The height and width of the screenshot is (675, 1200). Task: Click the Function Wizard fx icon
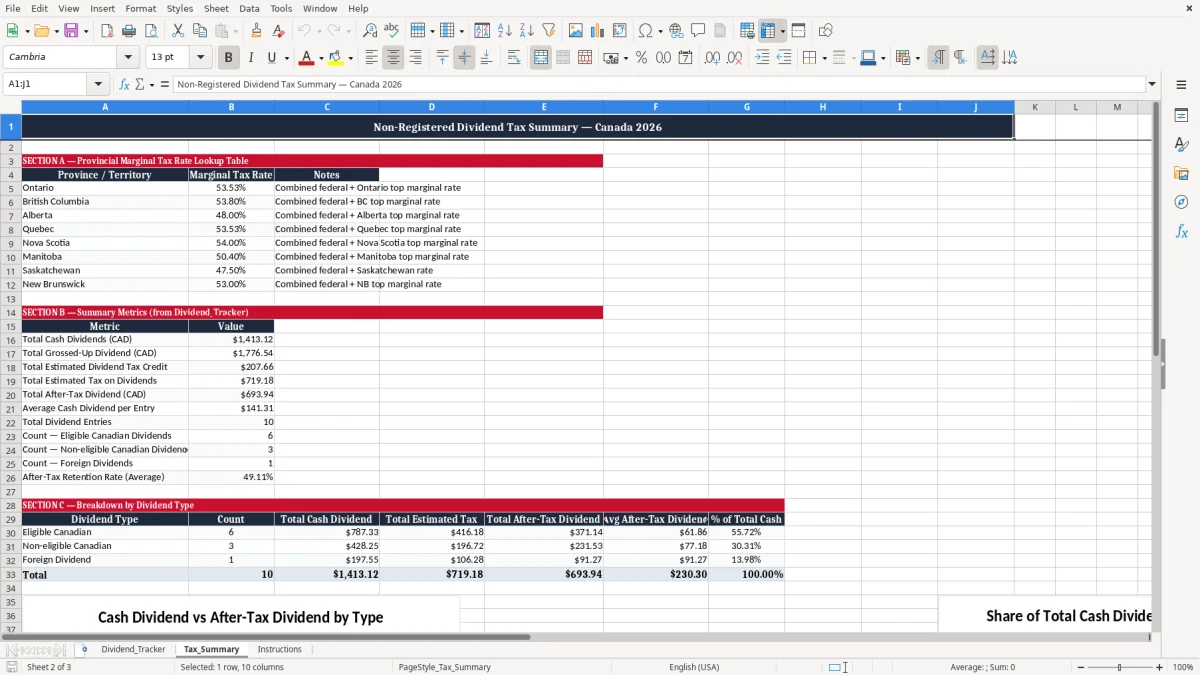125,85
